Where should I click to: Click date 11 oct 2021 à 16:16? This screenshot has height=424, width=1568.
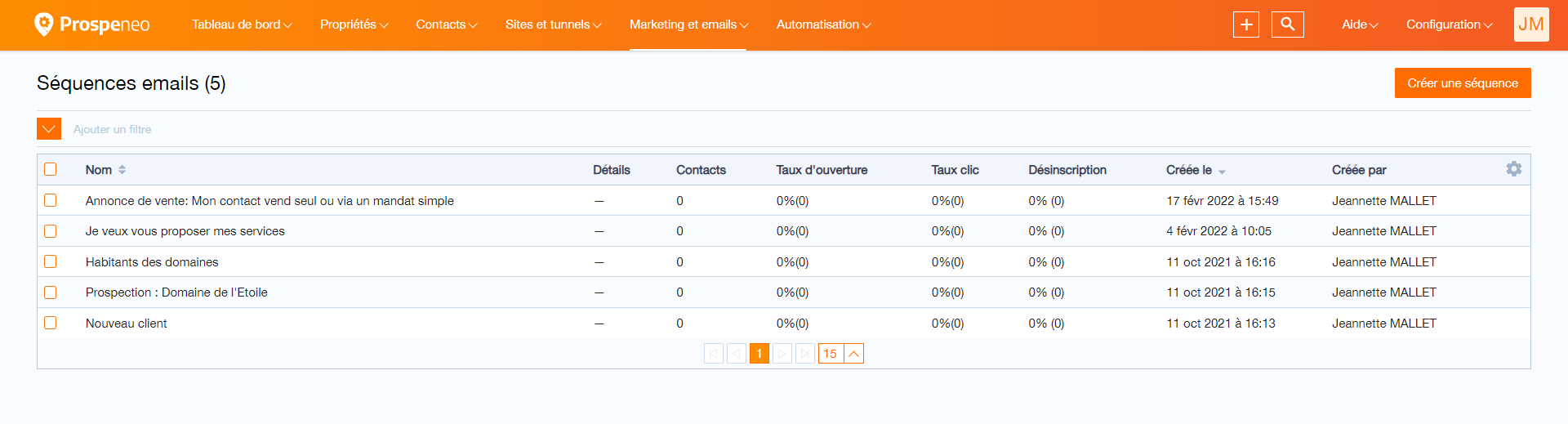pos(1221,262)
